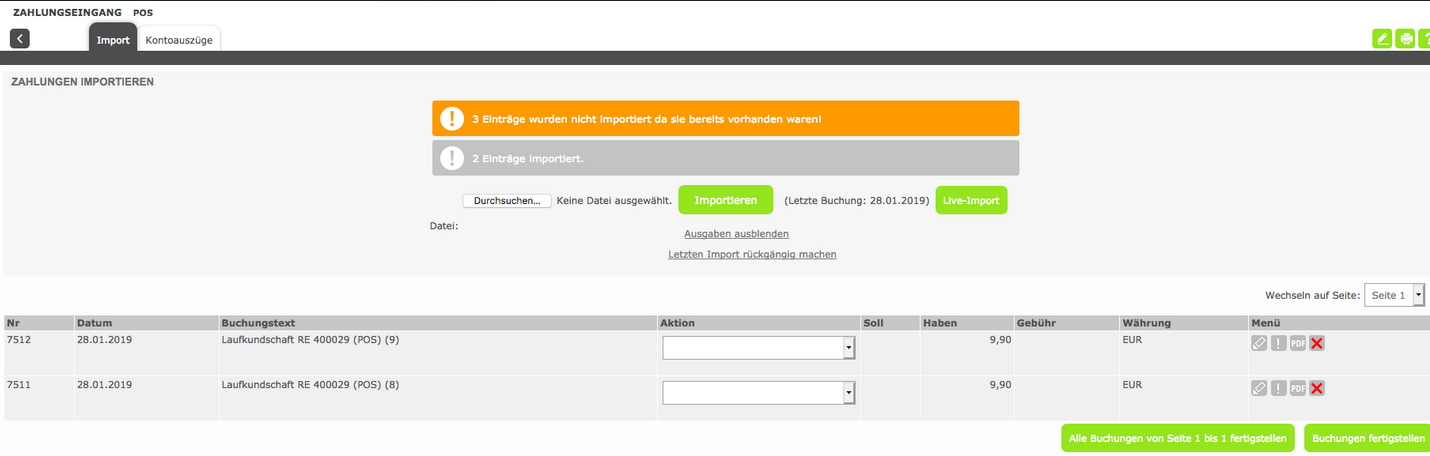The image size is (1430, 456).
Task: Click the Letzten Import rückgängig machen link
Action: coord(752,254)
